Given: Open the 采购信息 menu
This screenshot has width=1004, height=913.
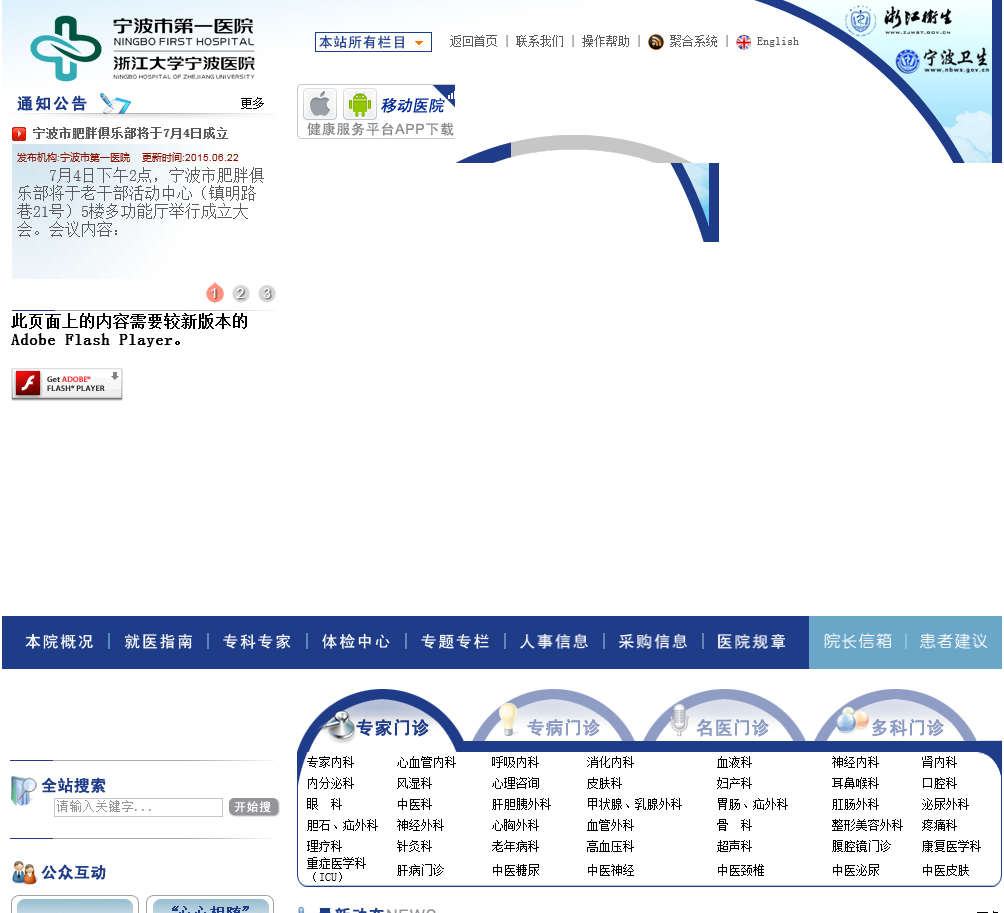Looking at the screenshot, I should pyautogui.click(x=653, y=642).
